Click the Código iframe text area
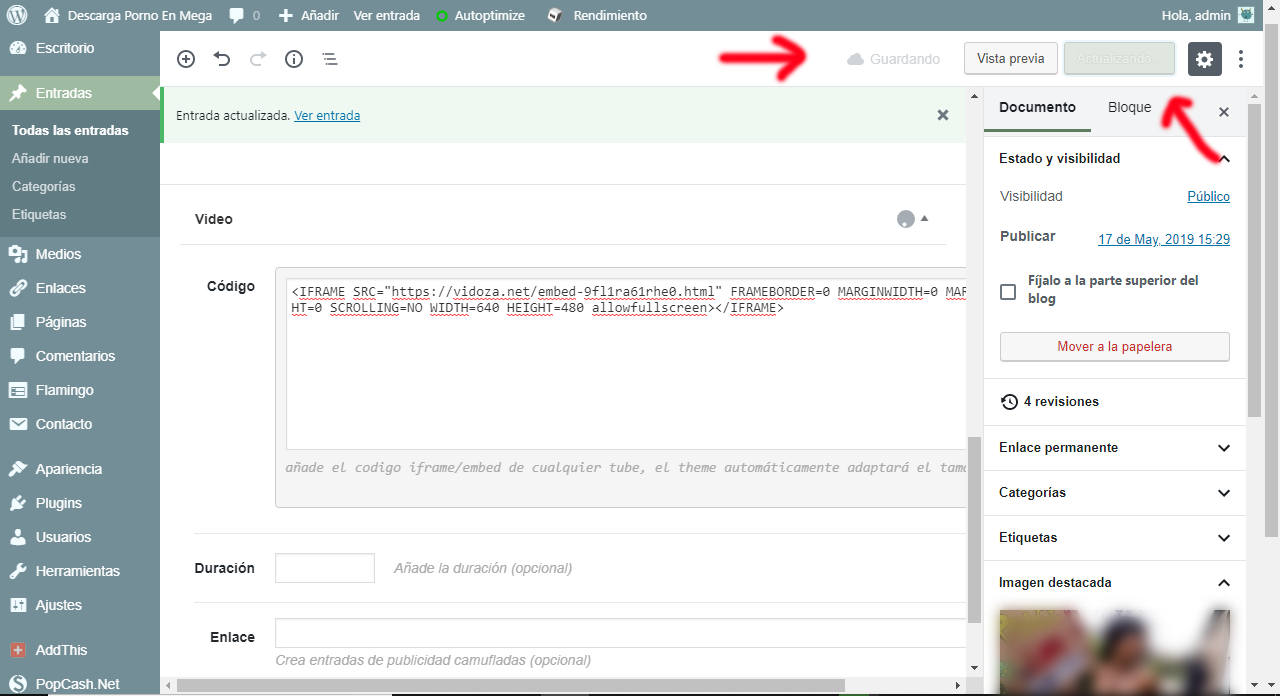This screenshot has height=696, width=1280. [x=626, y=362]
